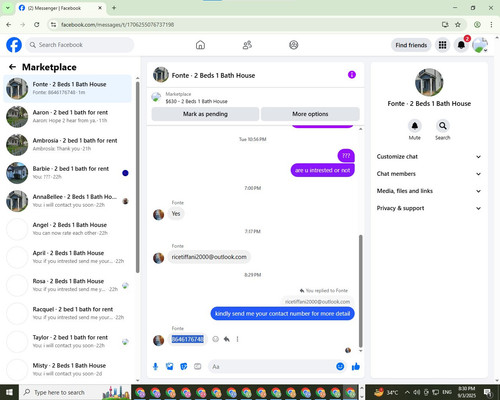Click the taskbar Type here to search box
This screenshot has width=500, height=400.
pos(75,392)
